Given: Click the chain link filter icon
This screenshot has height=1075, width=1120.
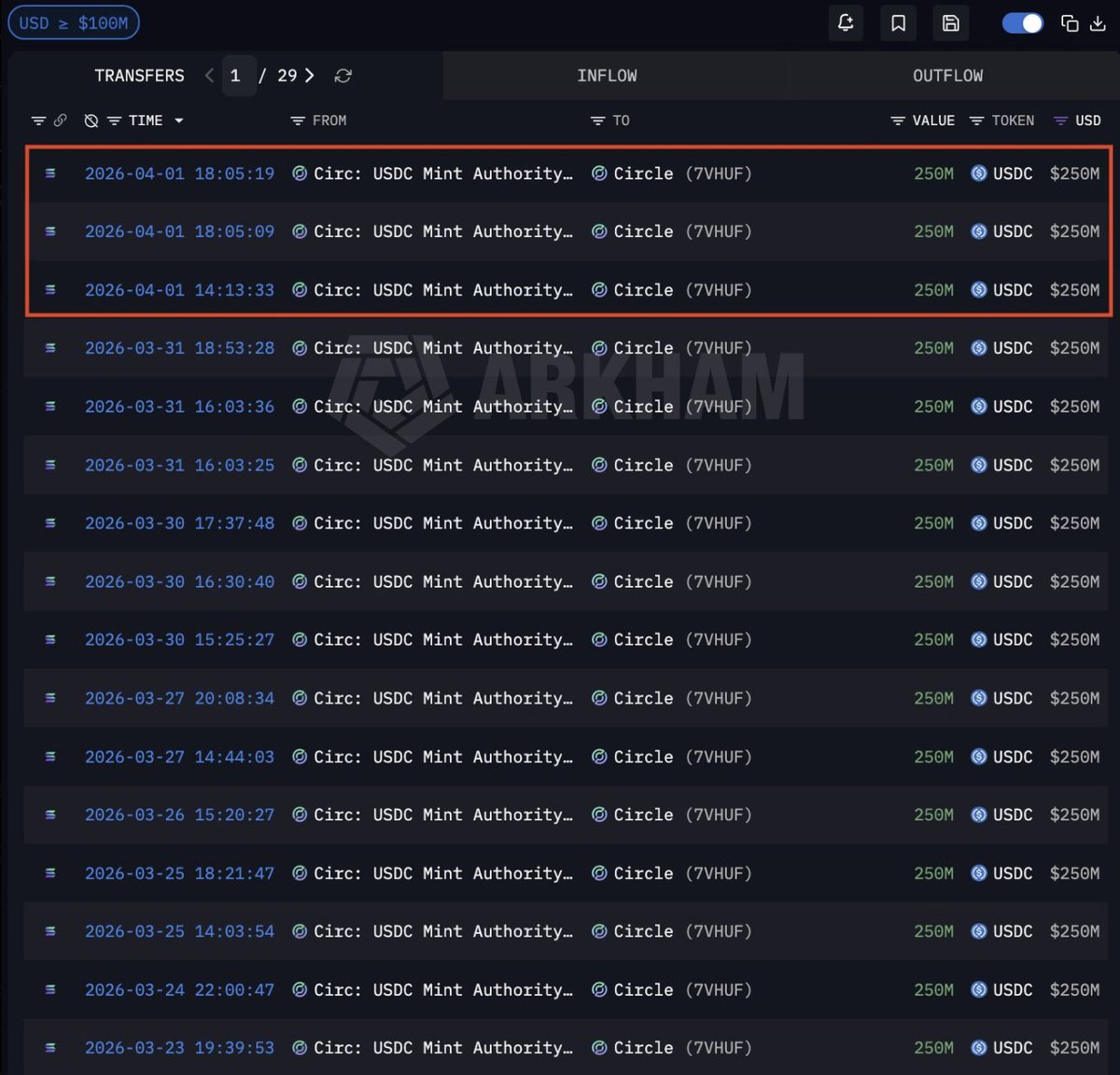Looking at the screenshot, I should point(61,120).
